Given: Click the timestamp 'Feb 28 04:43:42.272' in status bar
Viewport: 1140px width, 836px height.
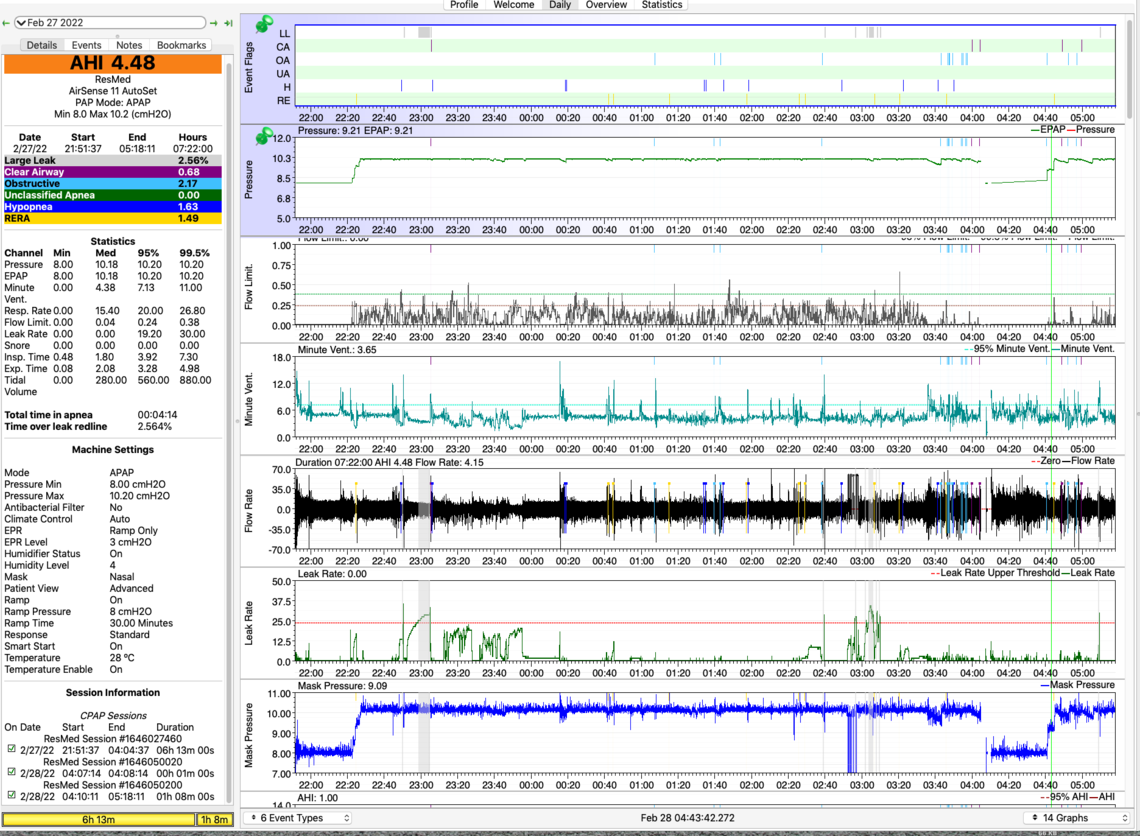Looking at the screenshot, I should pos(687,818).
